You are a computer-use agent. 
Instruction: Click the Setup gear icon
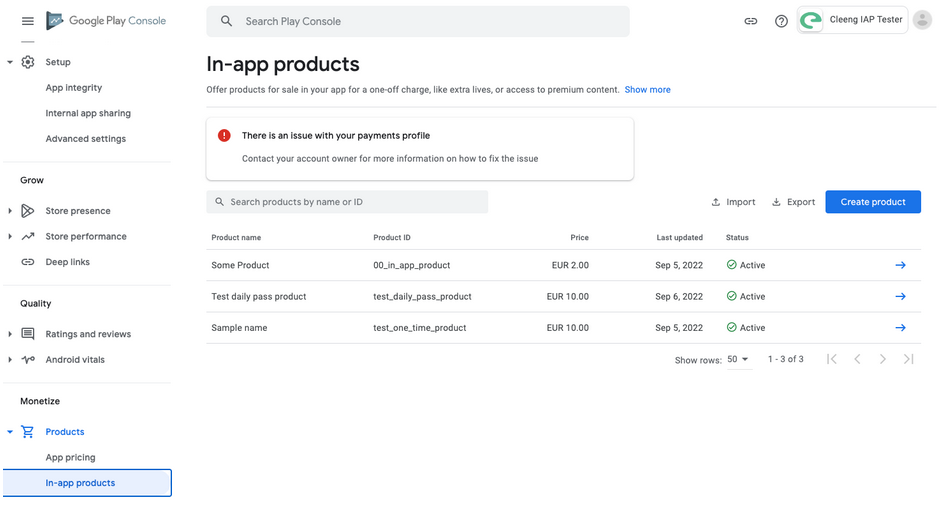(28, 62)
